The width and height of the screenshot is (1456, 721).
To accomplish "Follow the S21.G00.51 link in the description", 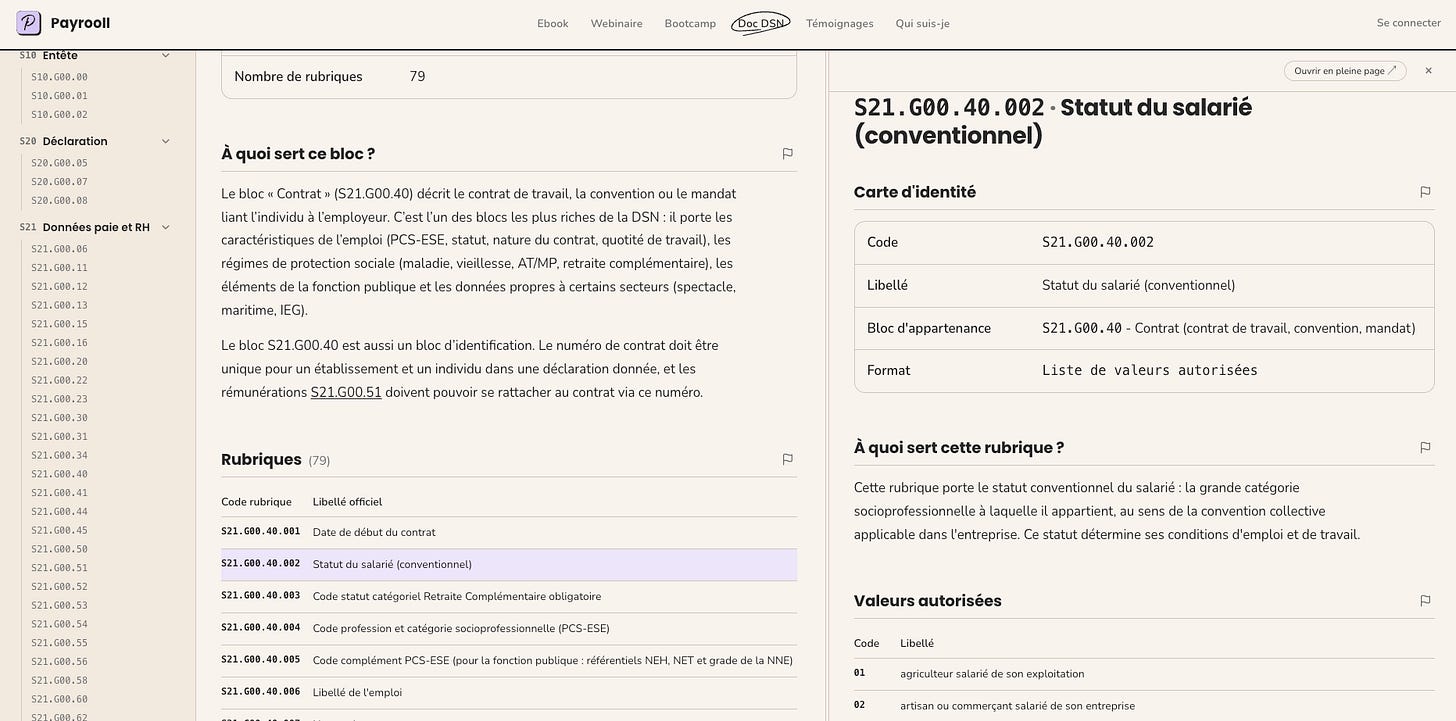I will click(346, 392).
